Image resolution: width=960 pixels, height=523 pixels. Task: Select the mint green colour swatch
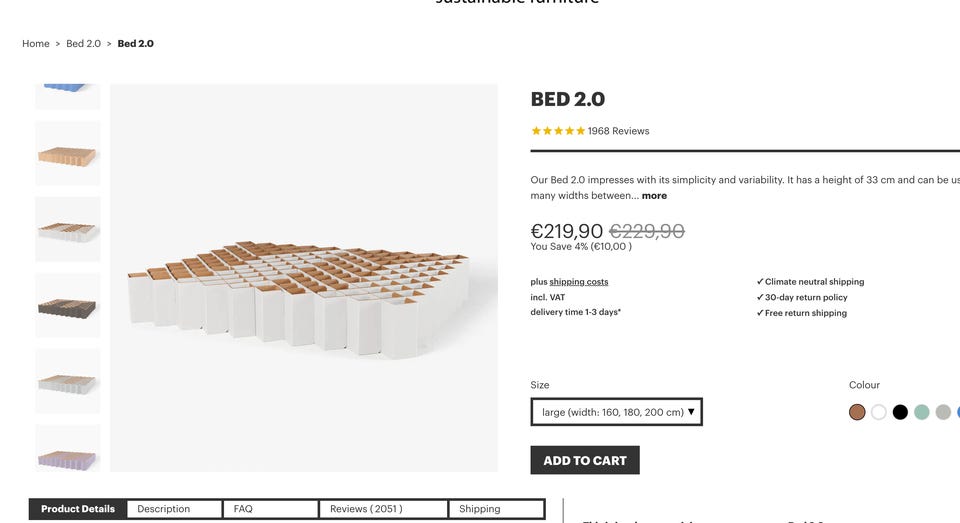922,412
